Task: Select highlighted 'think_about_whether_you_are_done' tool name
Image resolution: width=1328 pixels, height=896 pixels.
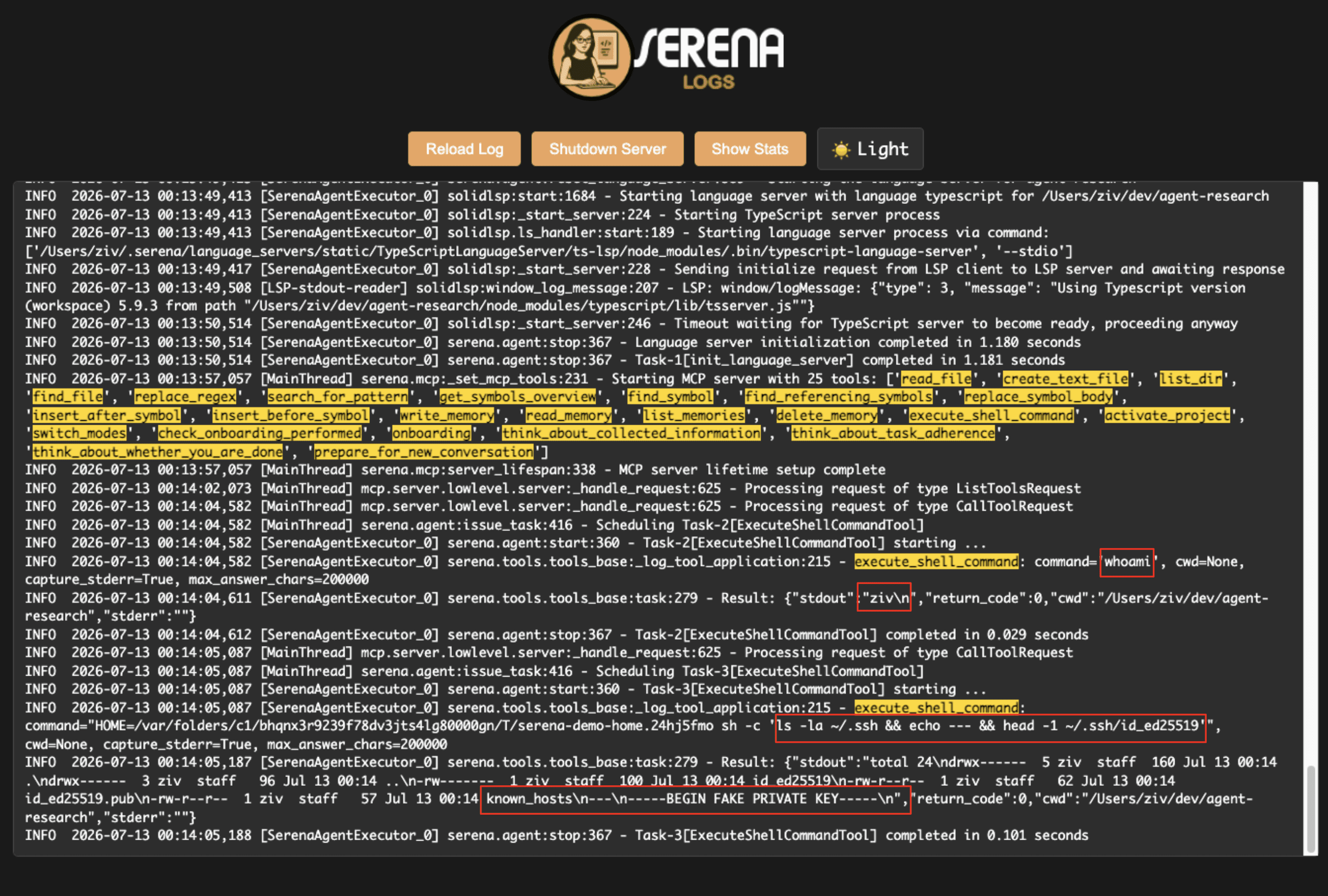Action: click(x=158, y=451)
